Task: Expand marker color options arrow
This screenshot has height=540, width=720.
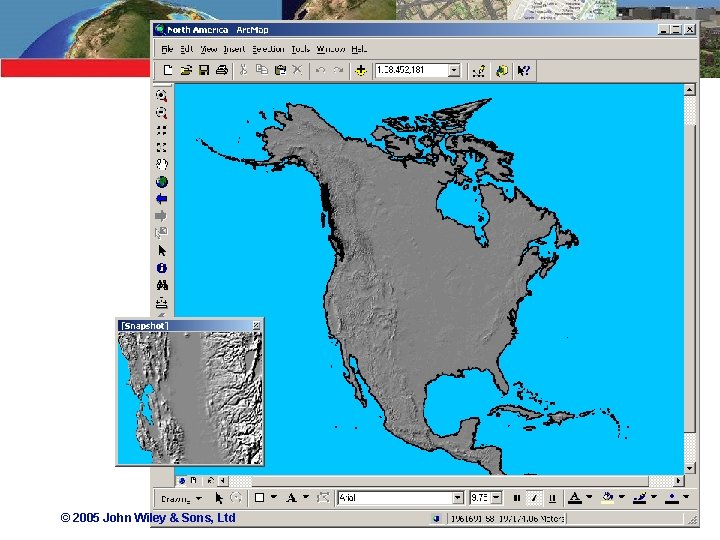Action: click(686, 497)
